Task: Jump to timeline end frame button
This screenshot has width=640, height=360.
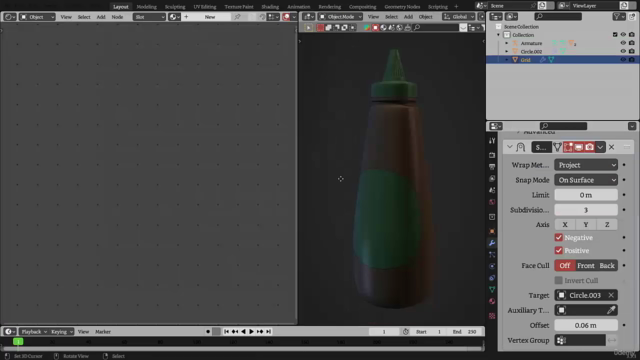Action: (268, 332)
